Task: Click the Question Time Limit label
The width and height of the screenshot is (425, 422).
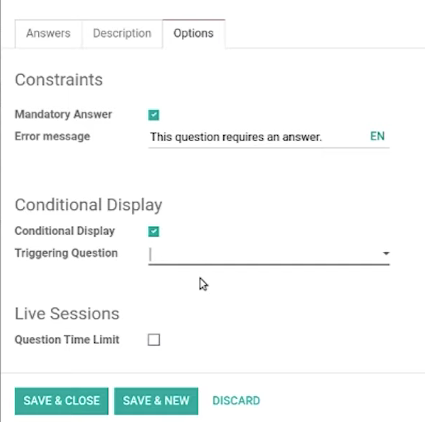Action: click(67, 340)
